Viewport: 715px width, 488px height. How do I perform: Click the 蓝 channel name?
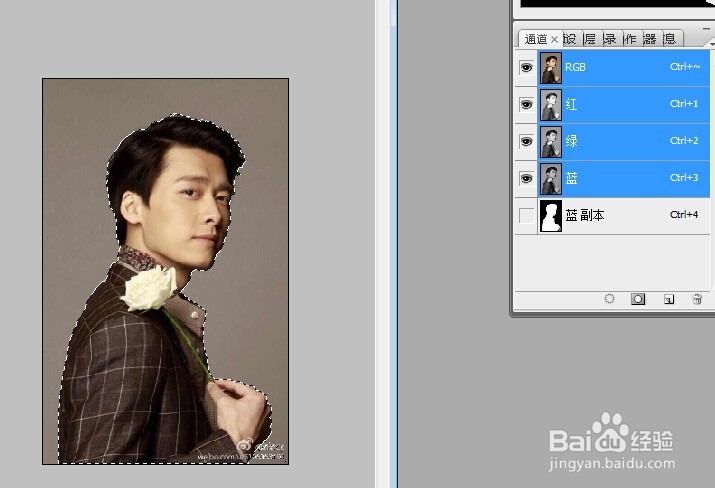[x=571, y=178]
